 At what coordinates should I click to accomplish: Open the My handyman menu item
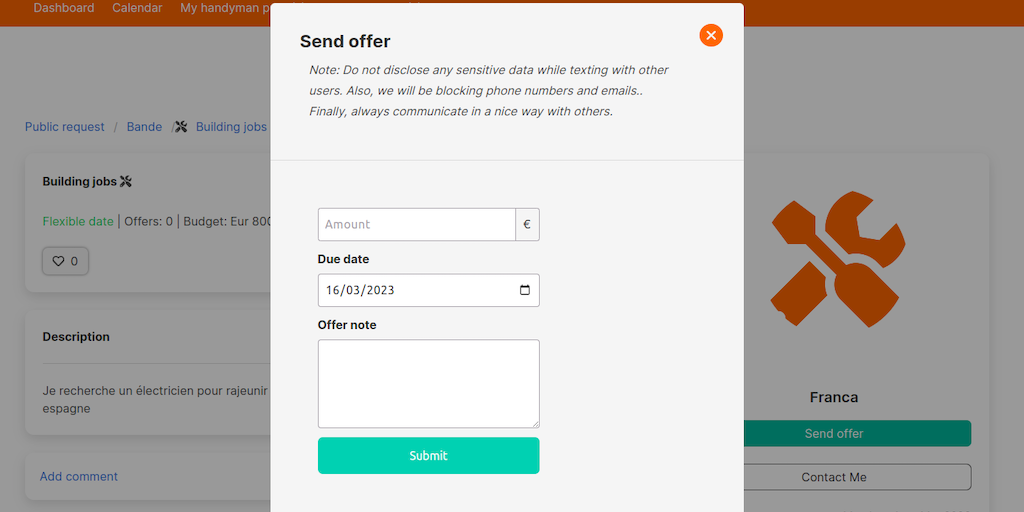225,8
